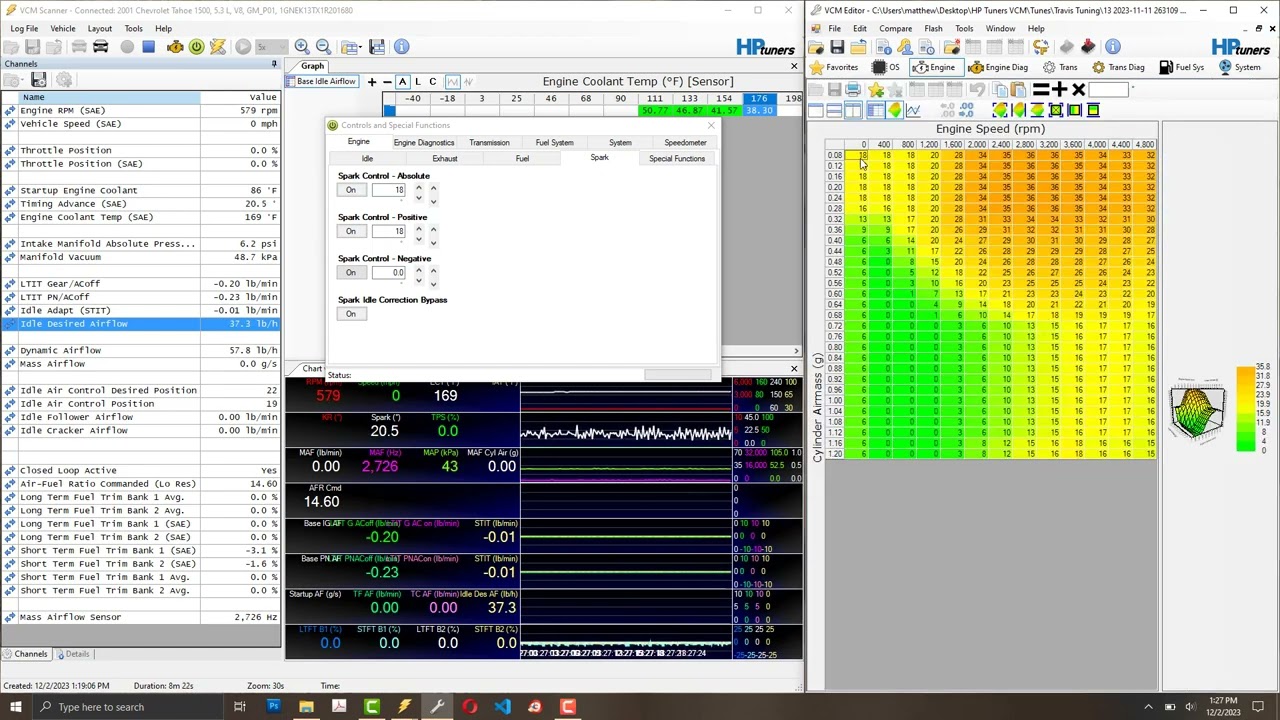Open tune file icon in VCM Editor

815,47
